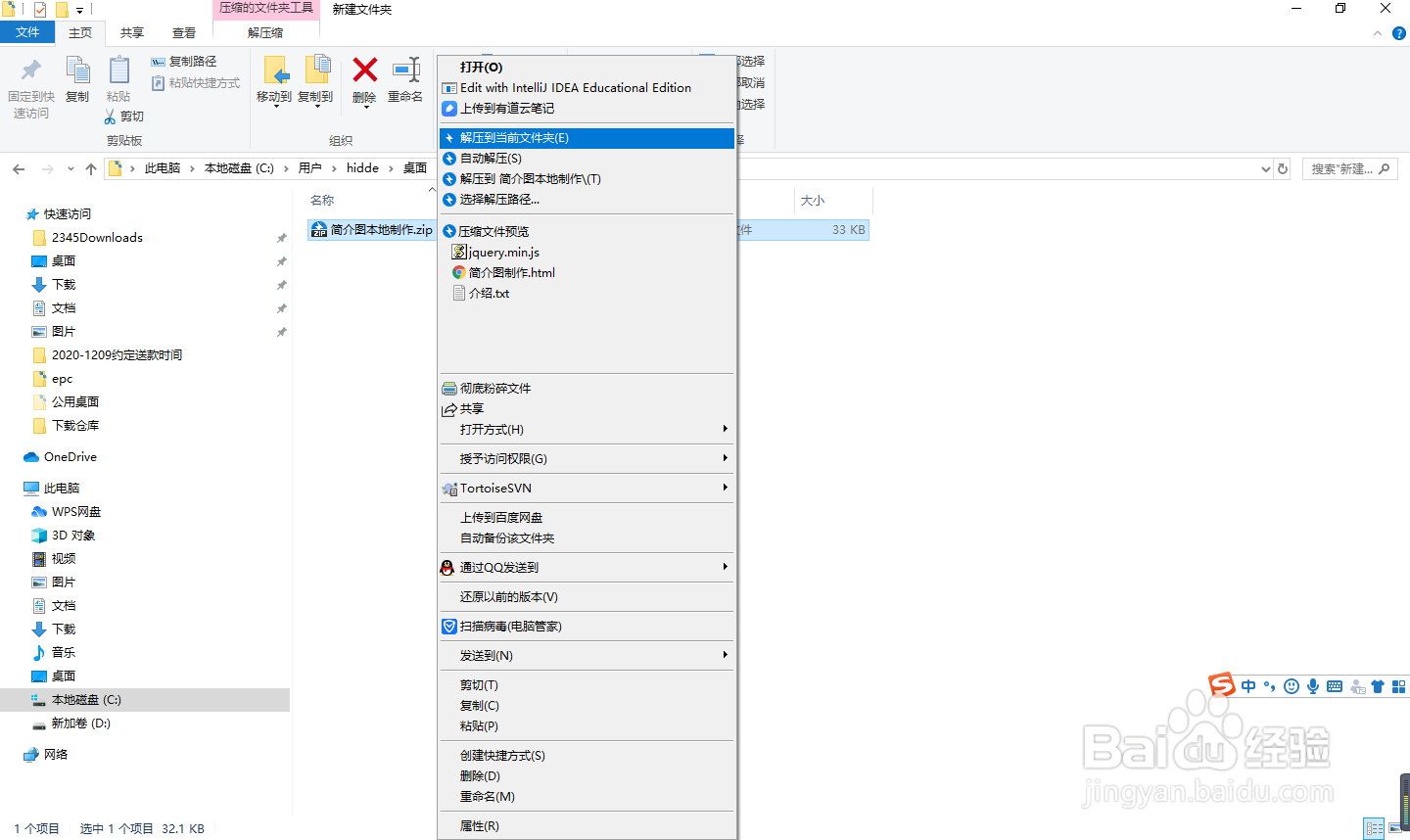
Task: Open jquery.min.js from the archive preview
Action: click(x=504, y=252)
